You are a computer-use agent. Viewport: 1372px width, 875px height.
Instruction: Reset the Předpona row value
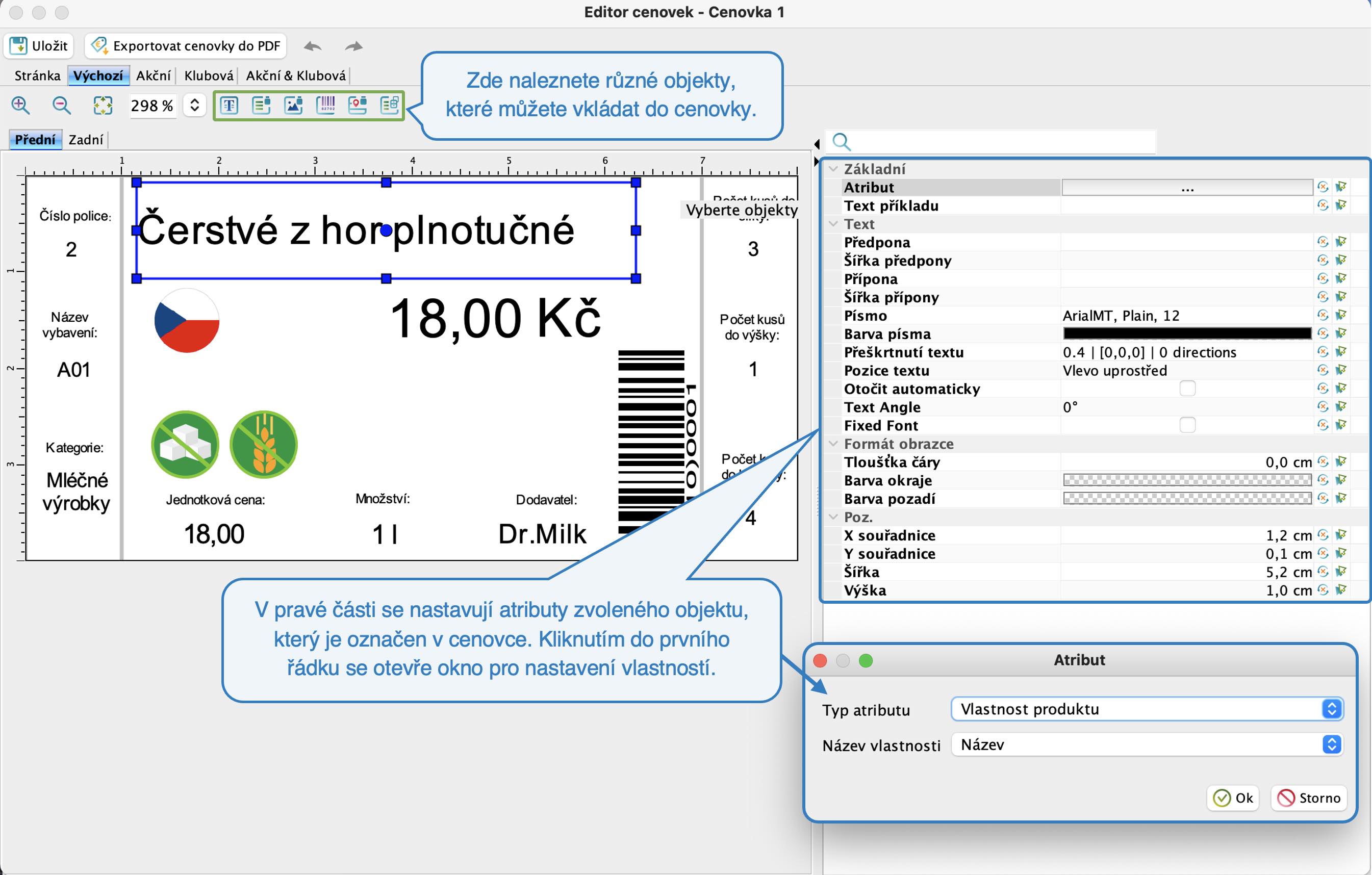(1323, 242)
